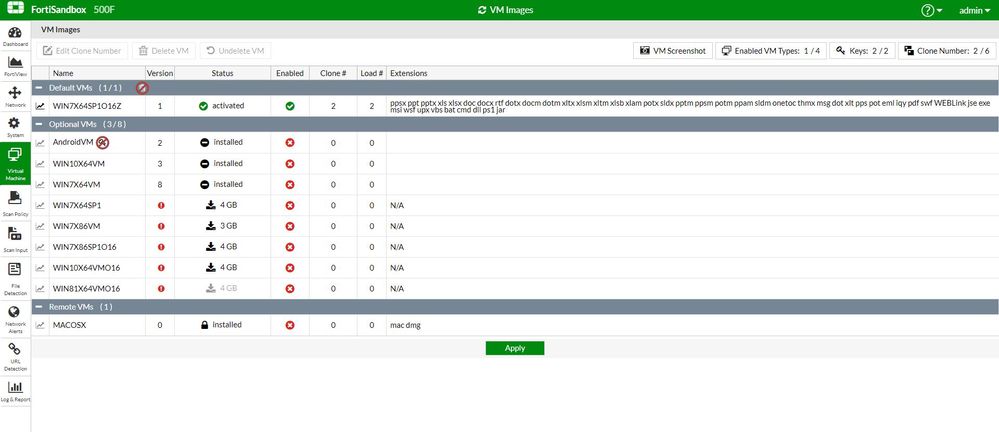Click the Keys 2/2 indicator
Image resolution: width=999 pixels, height=432 pixels.
click(x=862, y=51)
